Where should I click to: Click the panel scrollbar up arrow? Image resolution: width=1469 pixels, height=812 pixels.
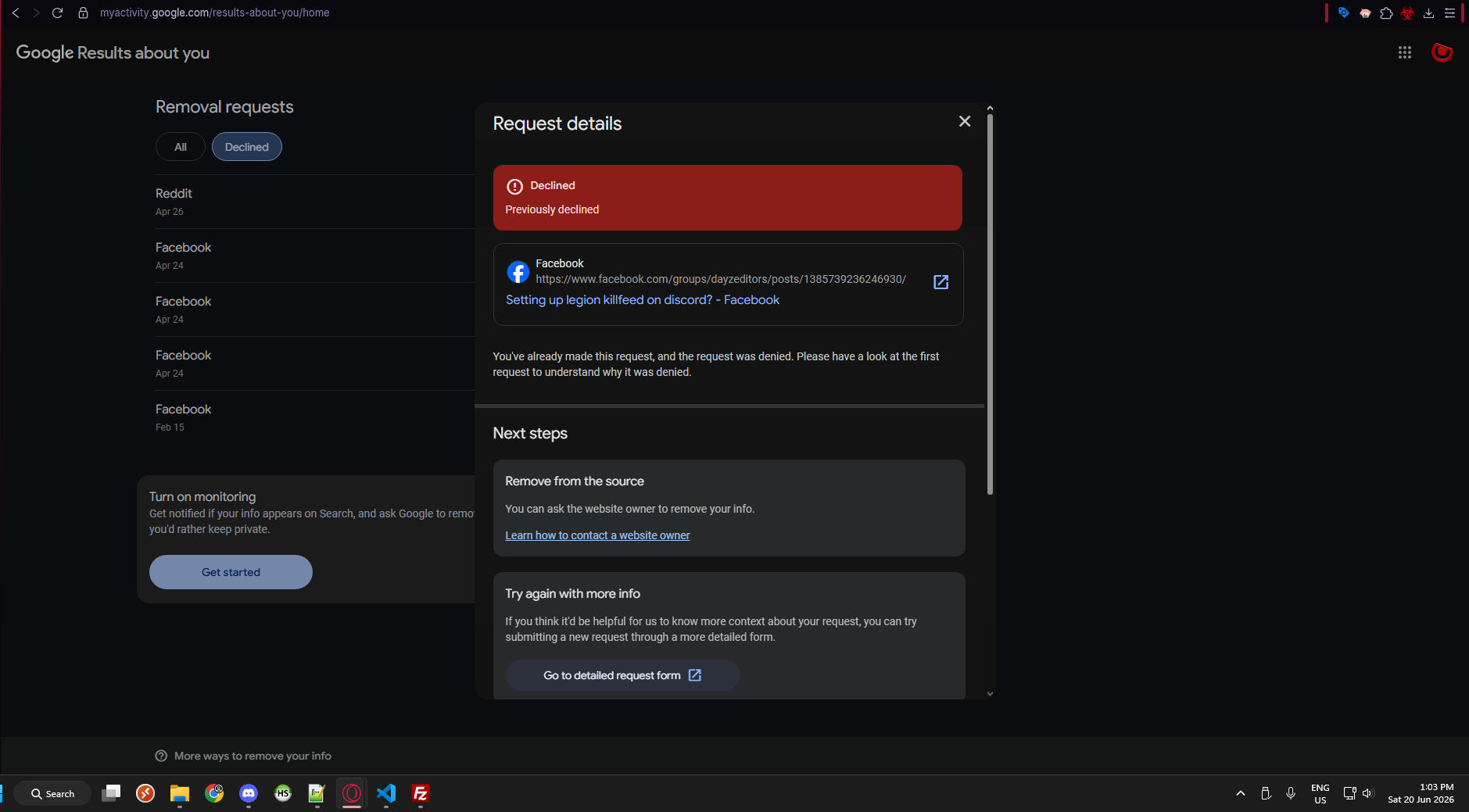(990, 108)
